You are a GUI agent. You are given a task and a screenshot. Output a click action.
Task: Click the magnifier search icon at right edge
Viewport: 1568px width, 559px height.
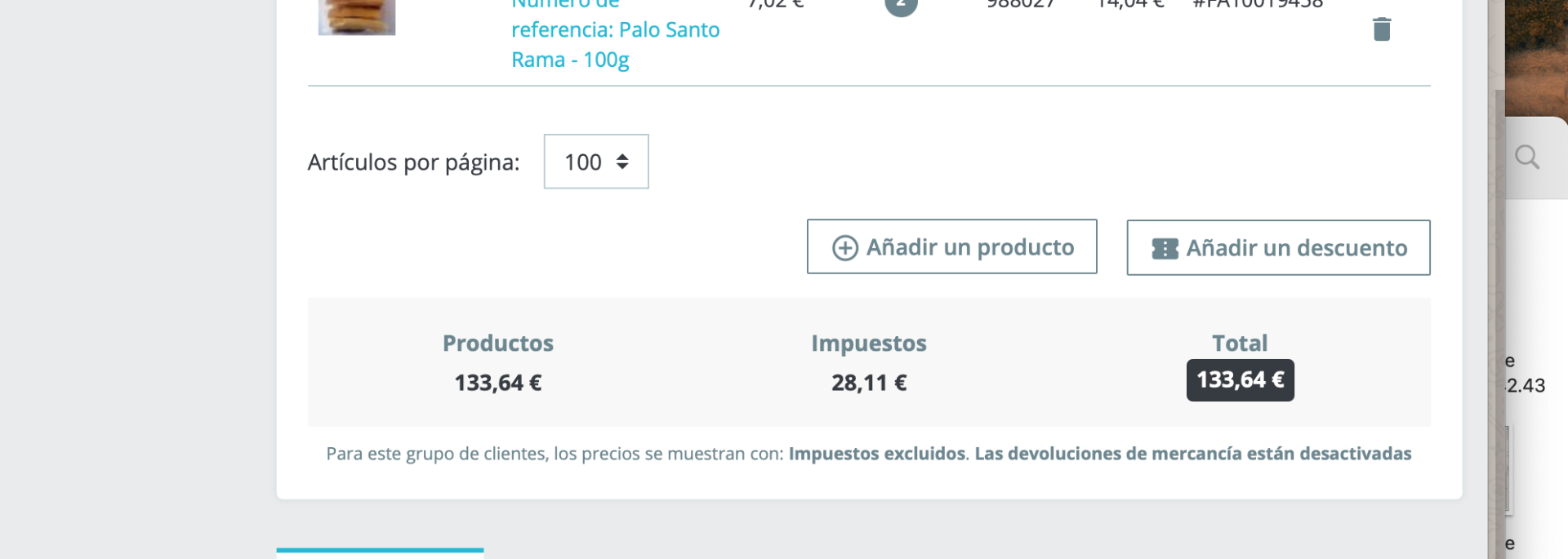(1526, 157)
